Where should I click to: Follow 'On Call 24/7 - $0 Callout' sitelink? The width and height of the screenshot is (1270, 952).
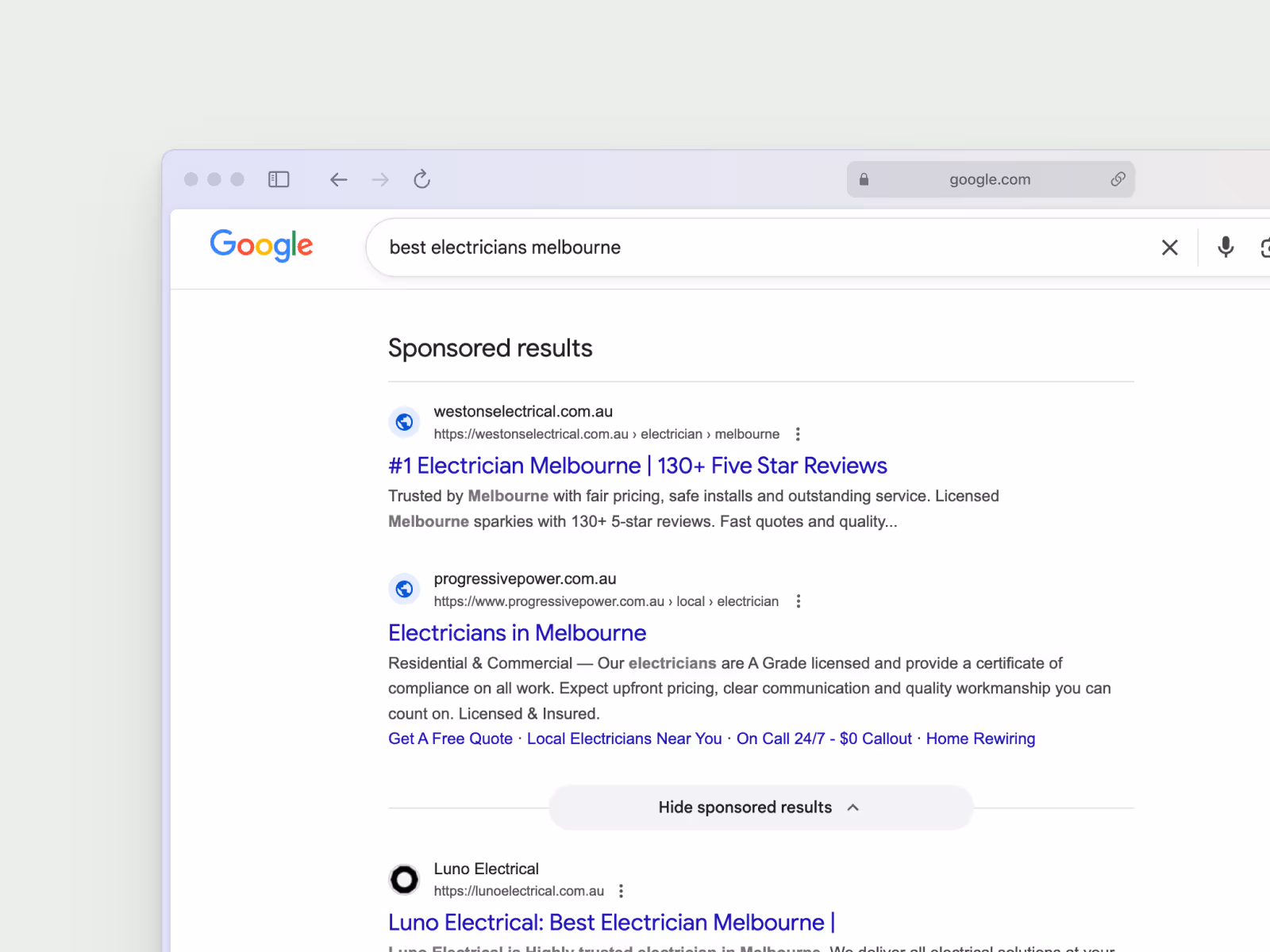824,739
